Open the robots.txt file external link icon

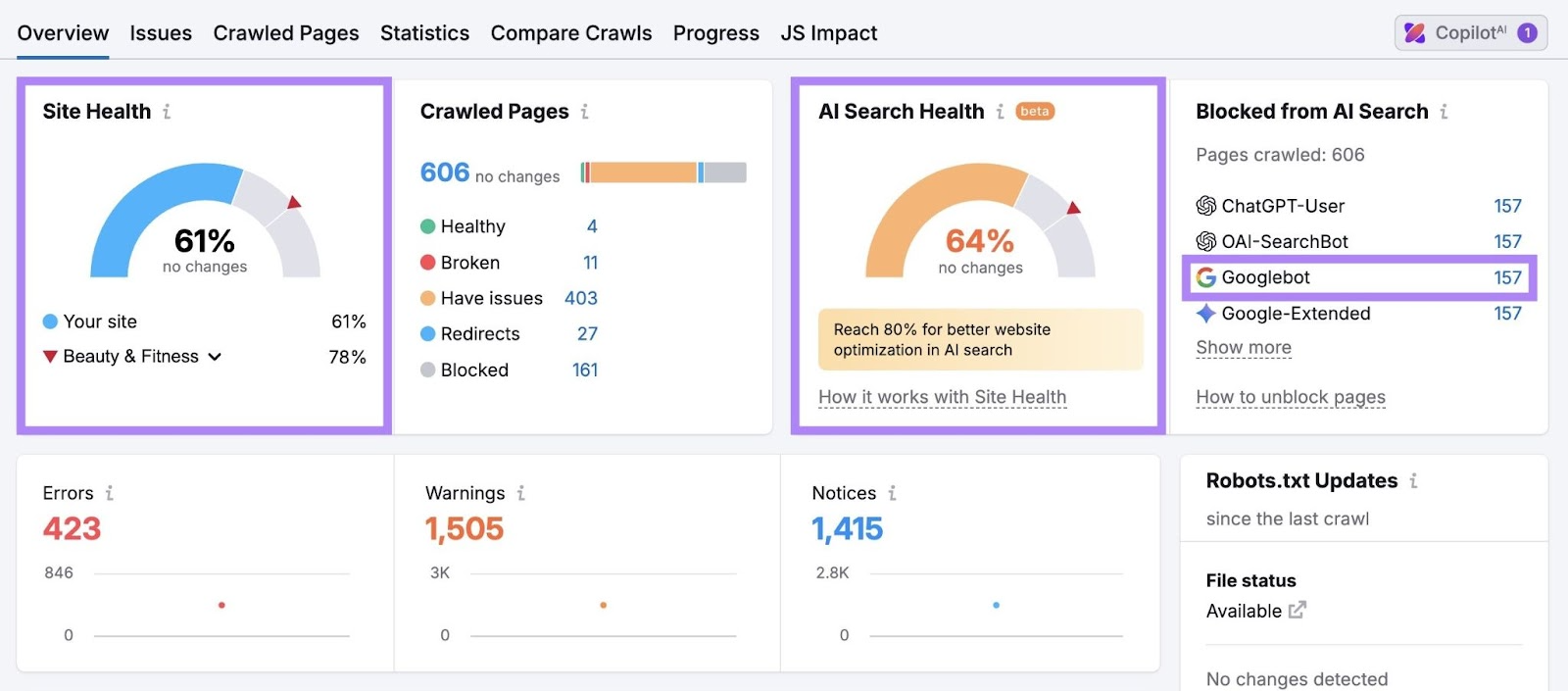[1297, 611]
